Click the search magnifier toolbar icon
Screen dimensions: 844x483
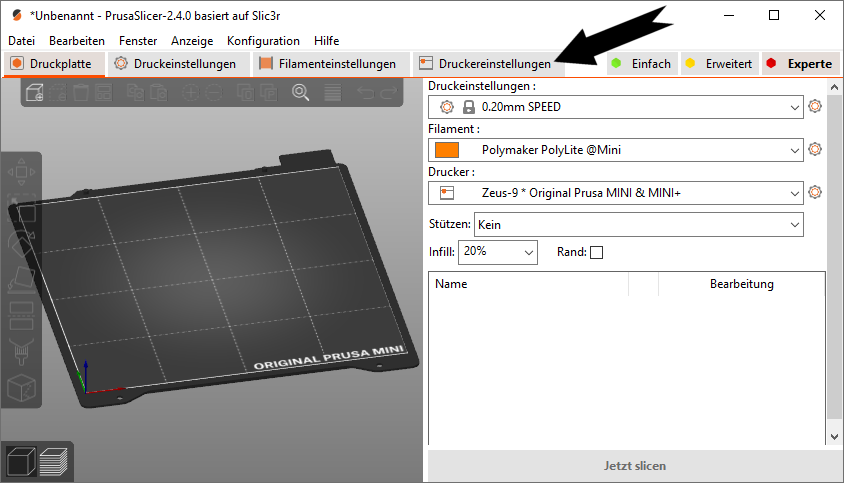[x=300, y=93]
